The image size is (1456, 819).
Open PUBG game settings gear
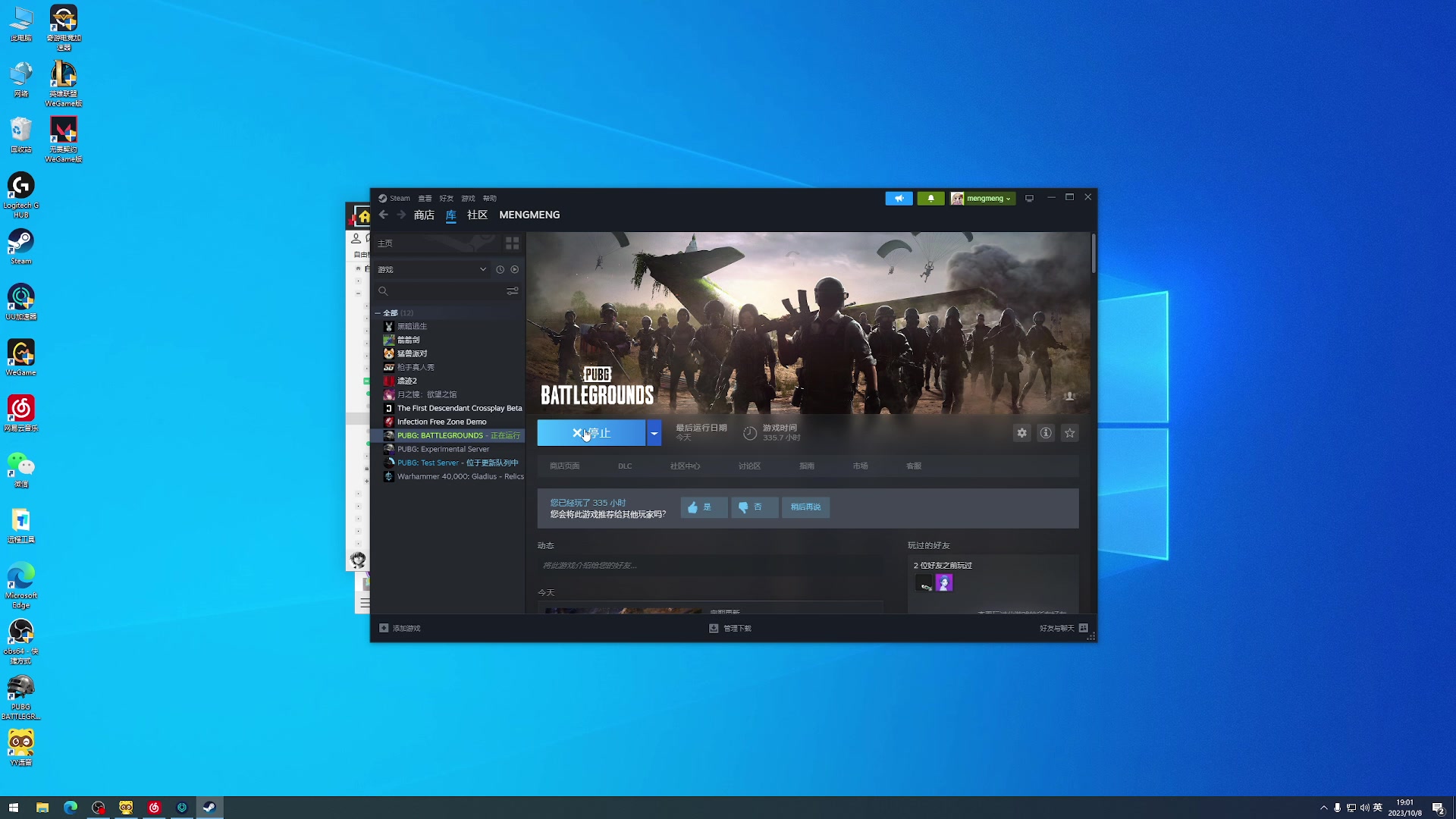coord(1021,433)
